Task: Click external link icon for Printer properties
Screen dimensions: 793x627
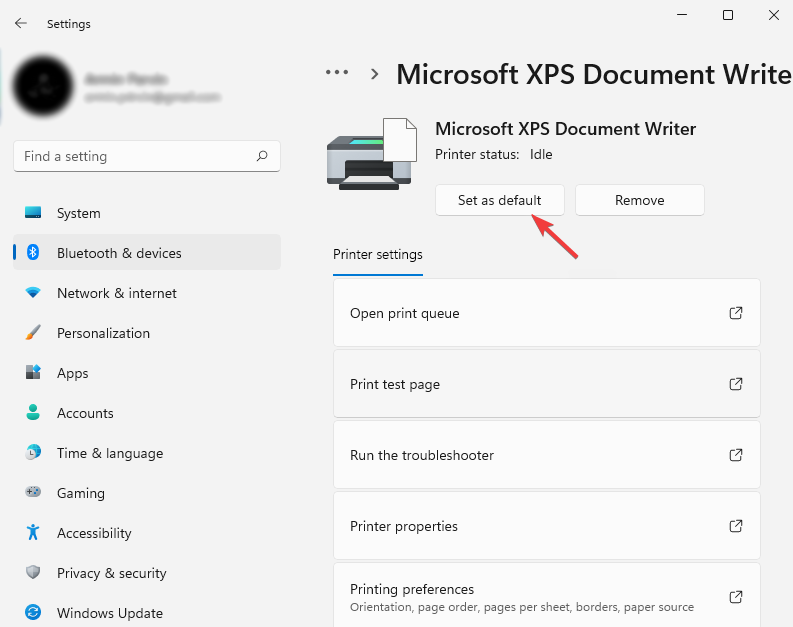Action: [x=736, y=526]
